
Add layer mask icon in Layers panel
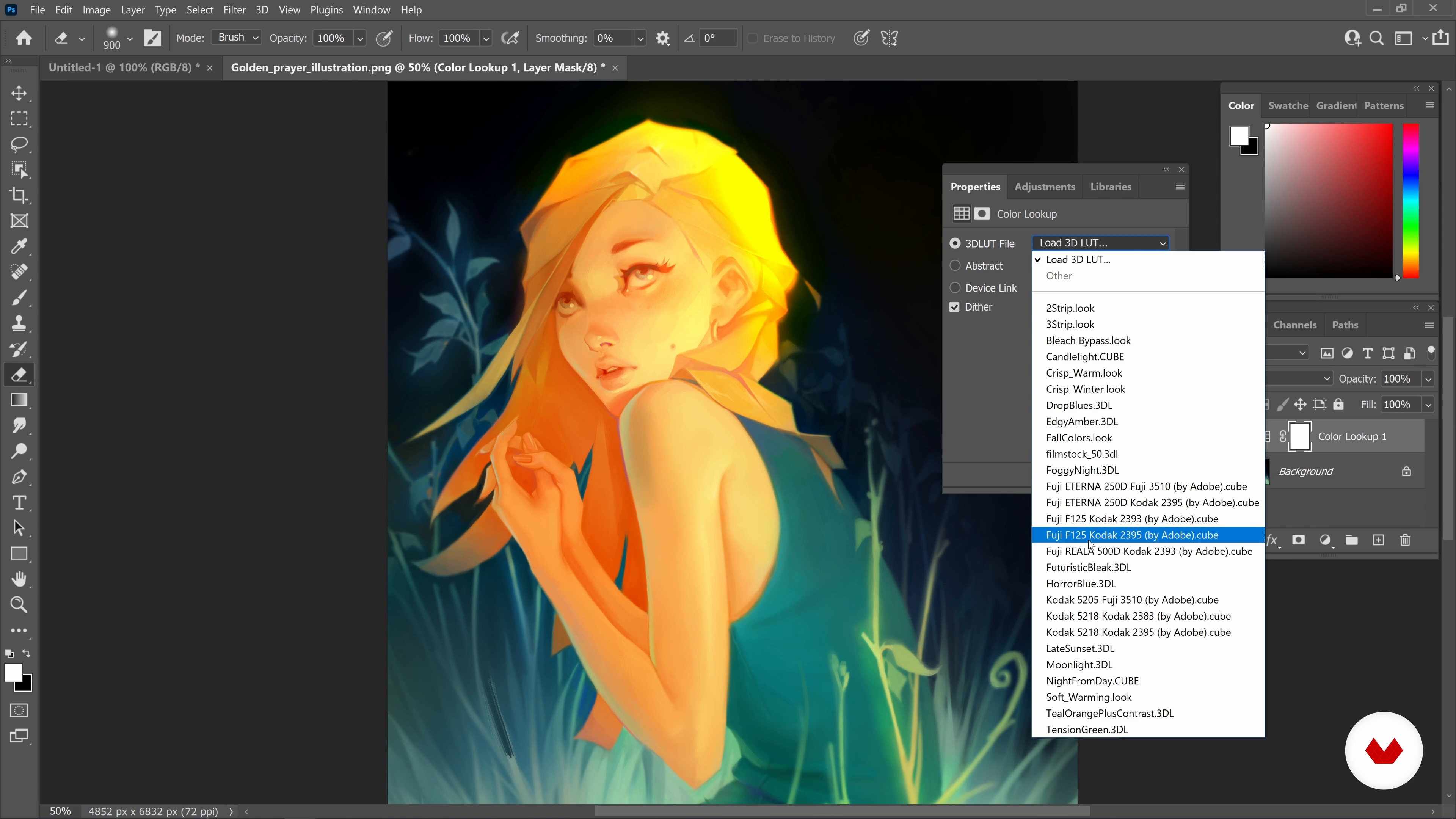click(x=1298, y=540)
